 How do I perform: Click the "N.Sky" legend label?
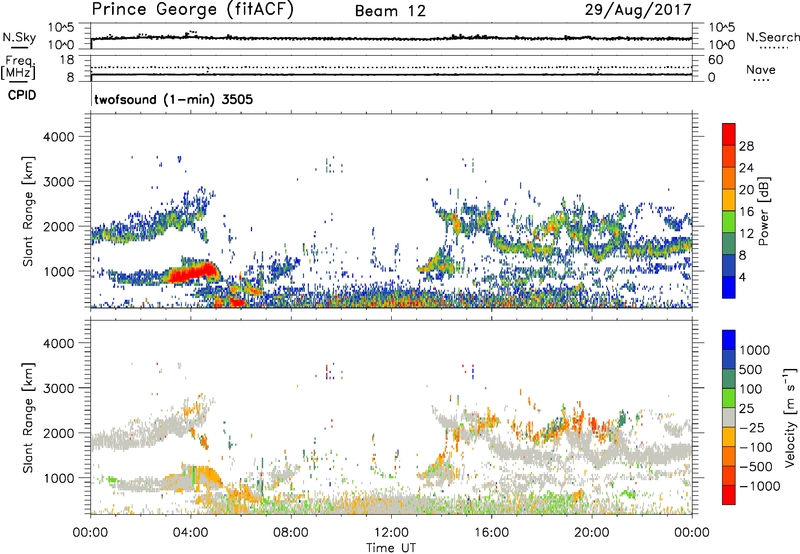tap(19, 37)
